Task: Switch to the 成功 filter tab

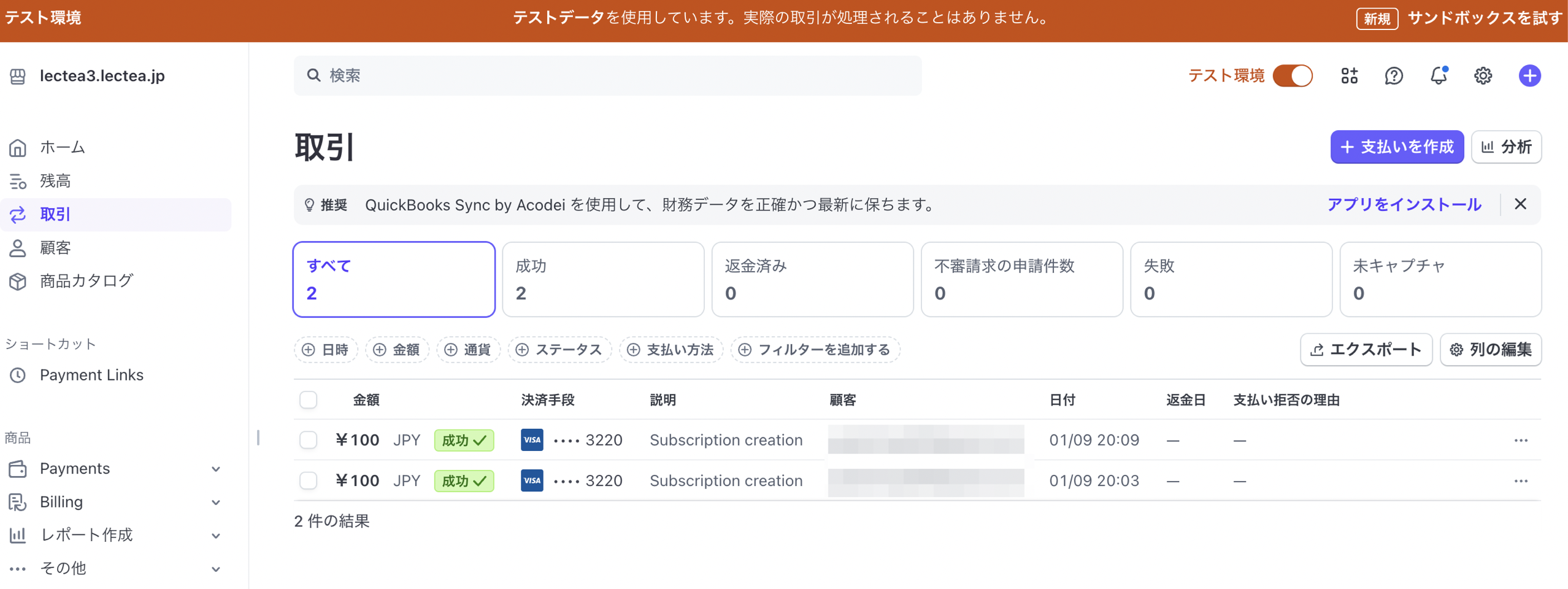Action: tap(603, 279)
